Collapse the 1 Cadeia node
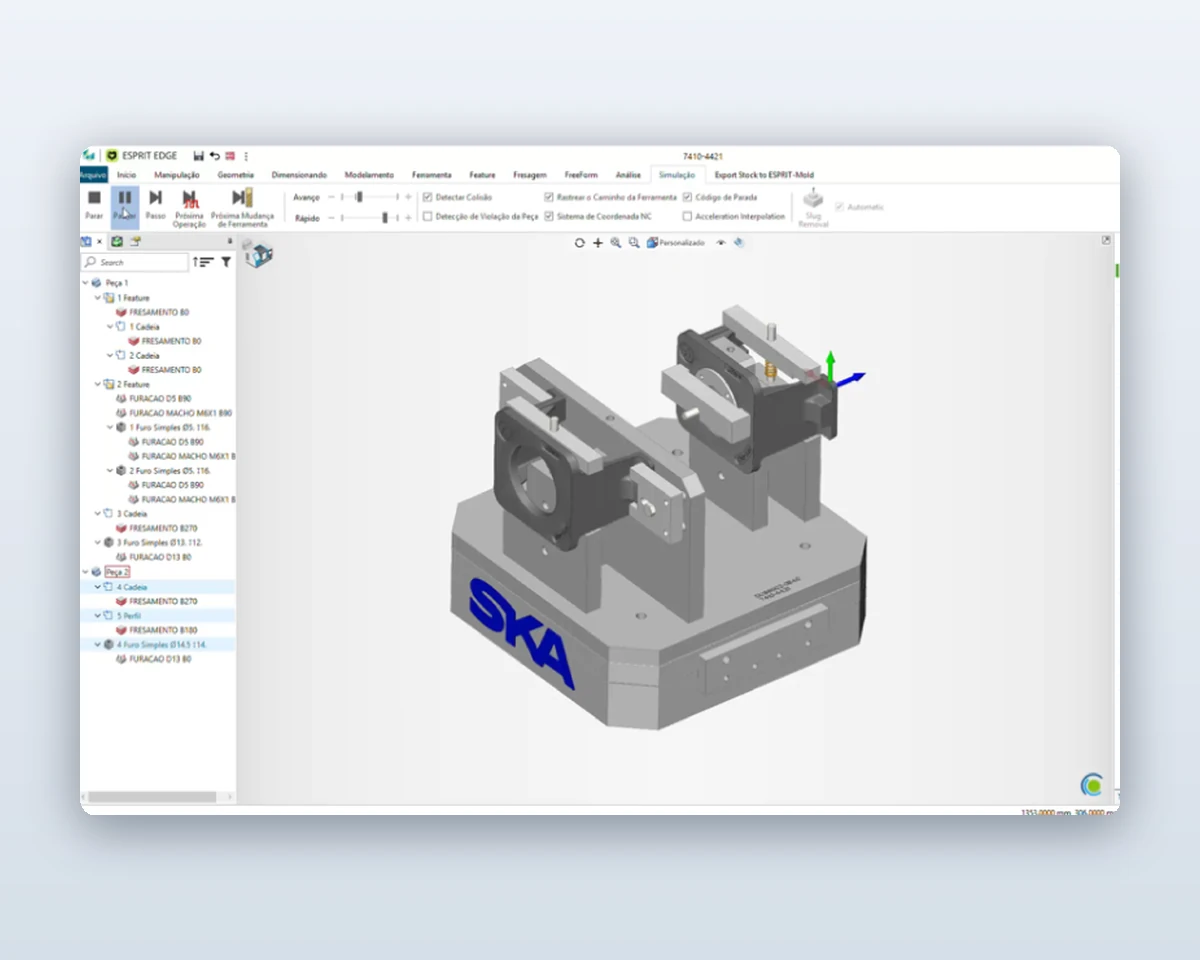This screenshot has height=960, width=1200. pyautogui.click(x=110, y=326)
